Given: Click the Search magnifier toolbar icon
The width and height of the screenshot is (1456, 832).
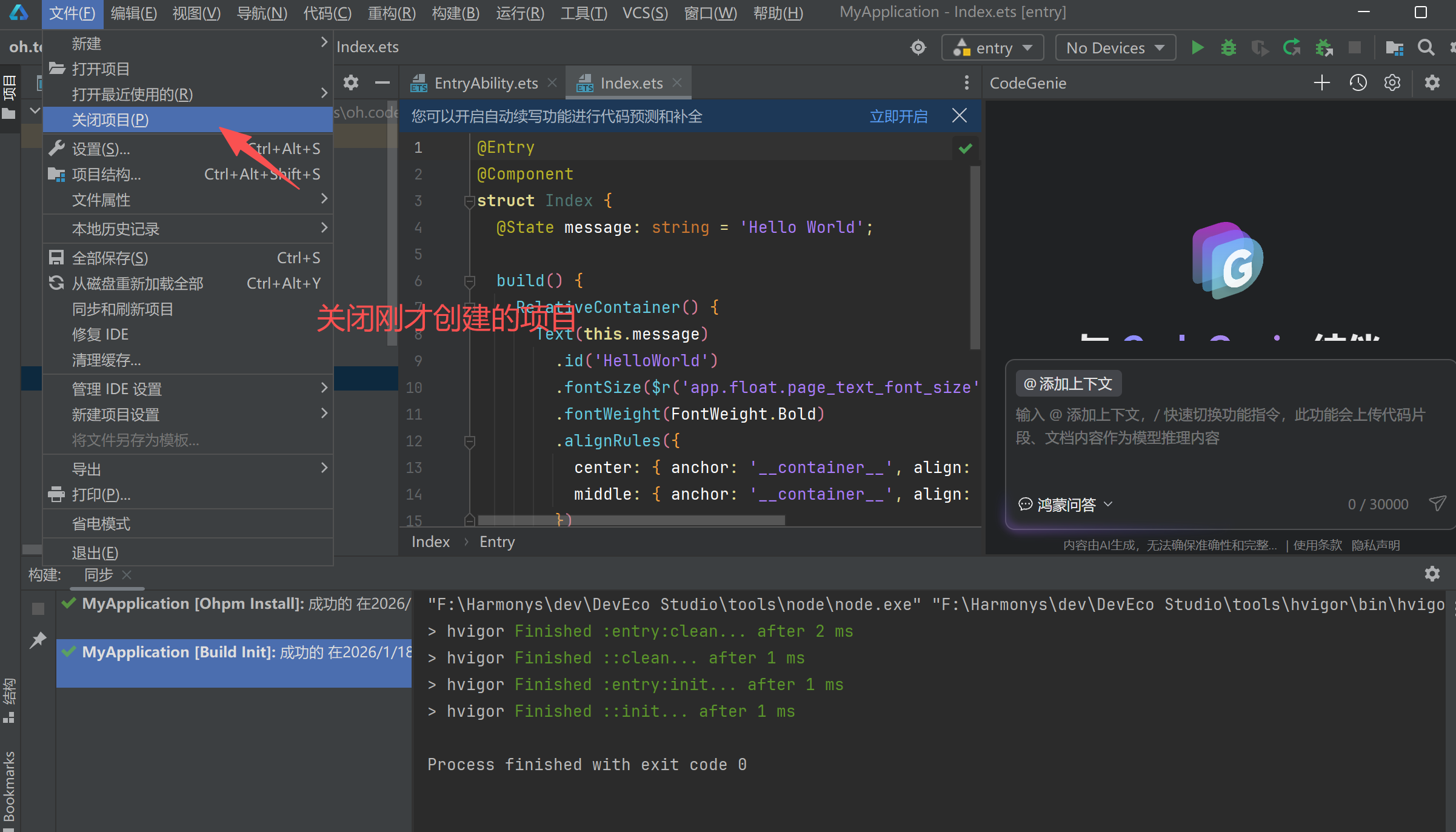Looking at the screenshot, I should (x=1426, y=47).
